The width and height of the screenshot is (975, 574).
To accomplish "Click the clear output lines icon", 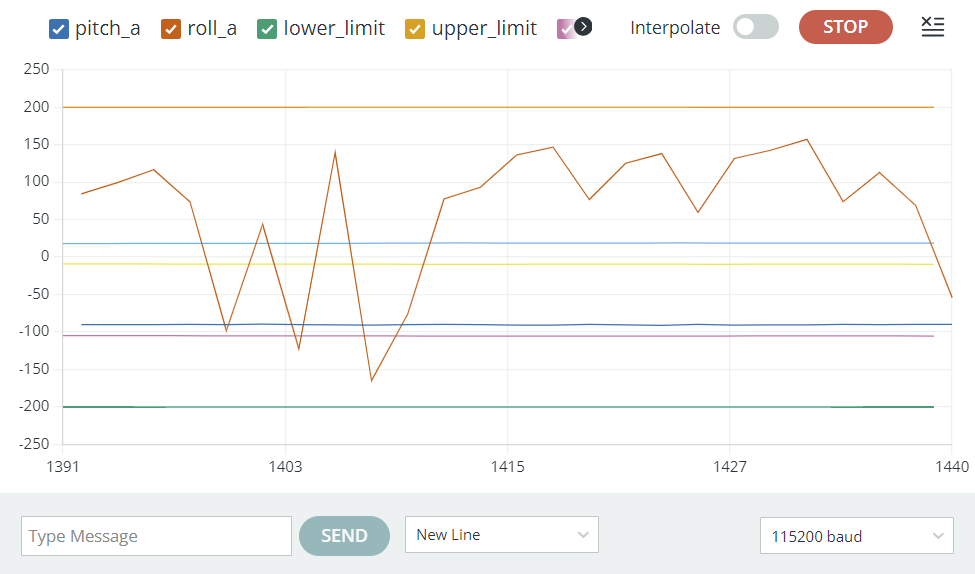I will [x=932, y=27].
